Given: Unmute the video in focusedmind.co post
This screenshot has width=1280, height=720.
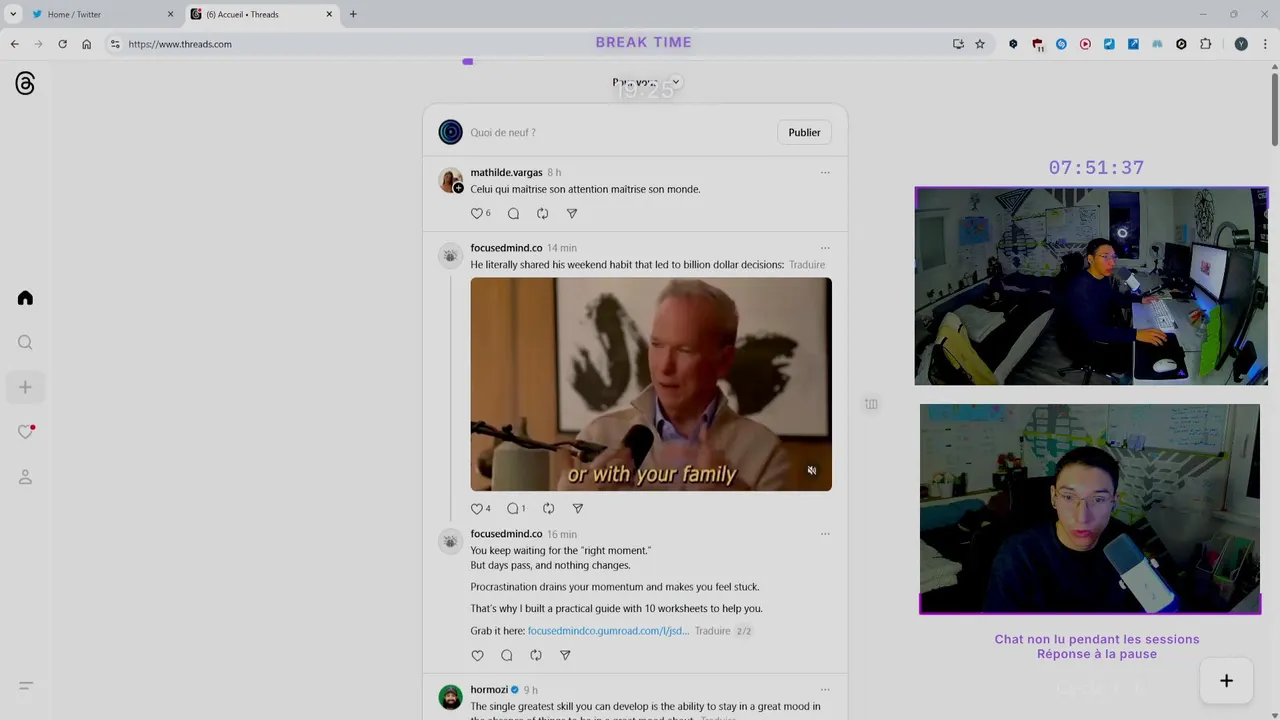Looking at the screenshot, I should [x=812, y=470].
